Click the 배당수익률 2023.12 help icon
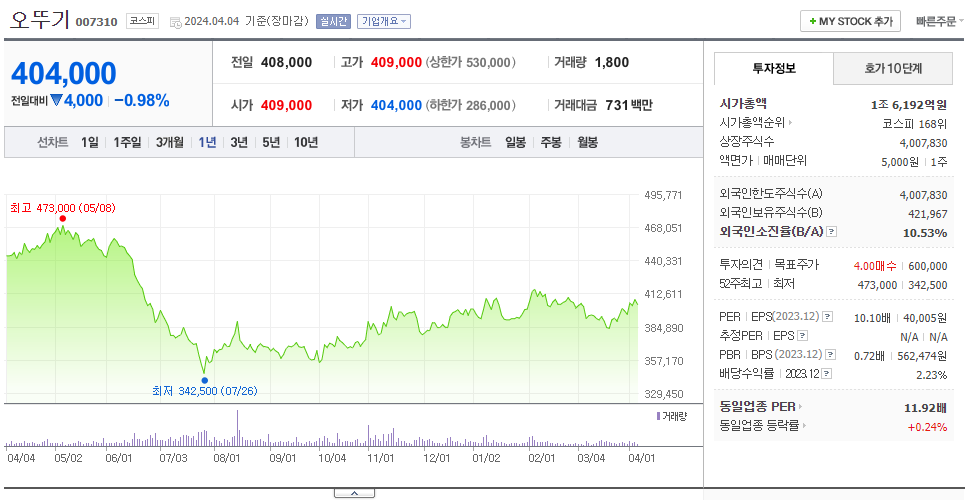 click(x=827, y=374)
